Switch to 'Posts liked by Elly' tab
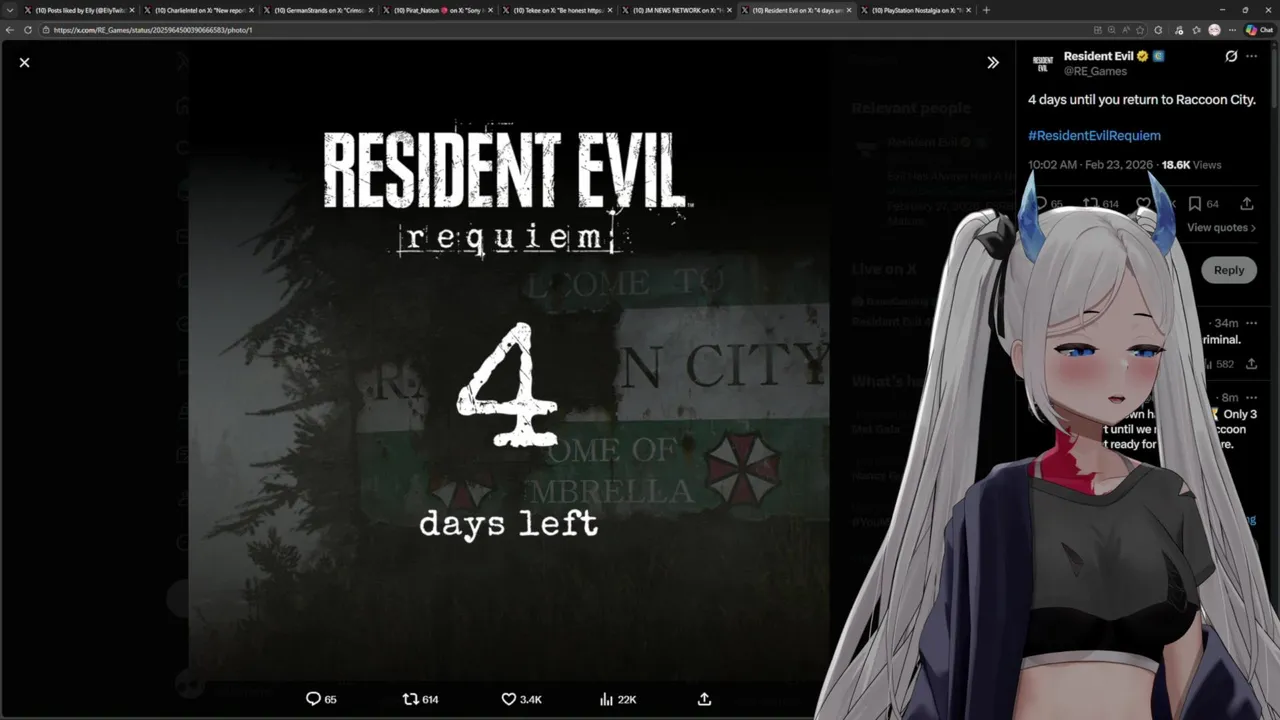 pos(79,10)
